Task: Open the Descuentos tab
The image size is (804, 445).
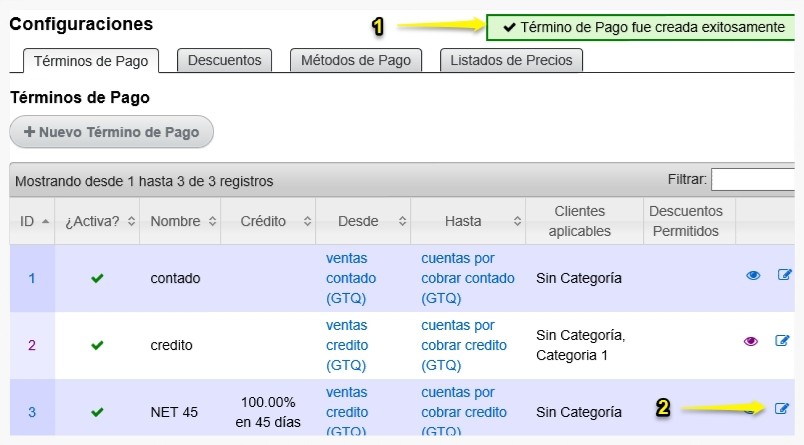Action: pos(225,60)
